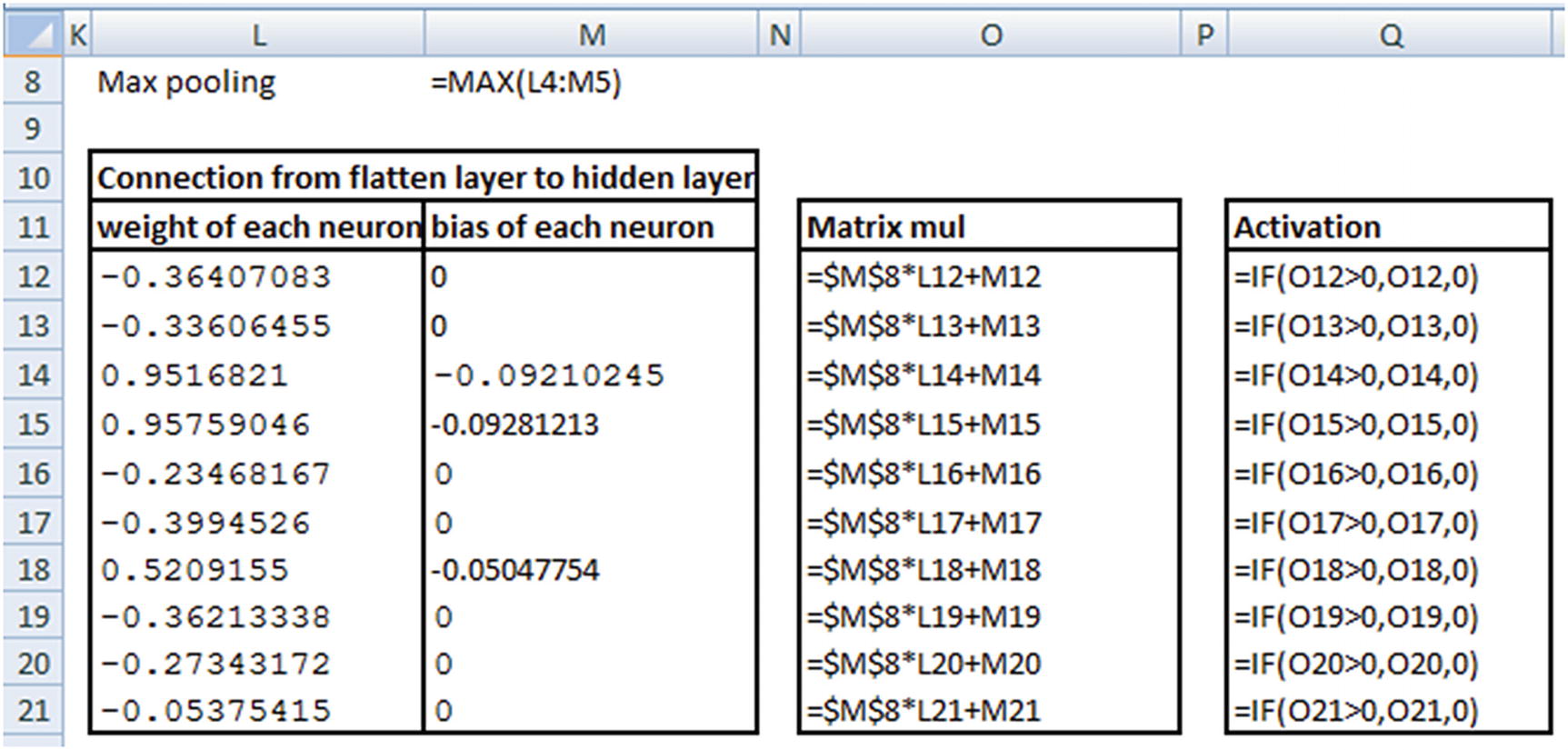Click the 'Max pooling' label cell

[258, 82]
